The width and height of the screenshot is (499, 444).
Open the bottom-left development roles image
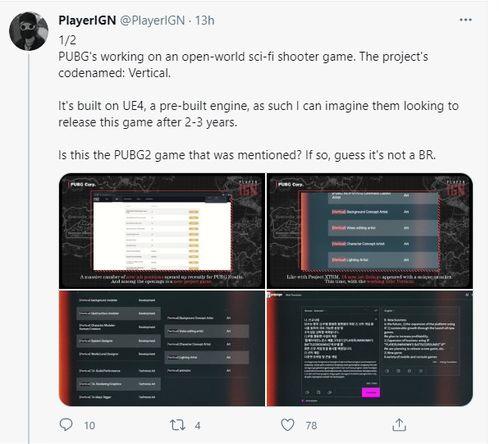coord(162,348)
